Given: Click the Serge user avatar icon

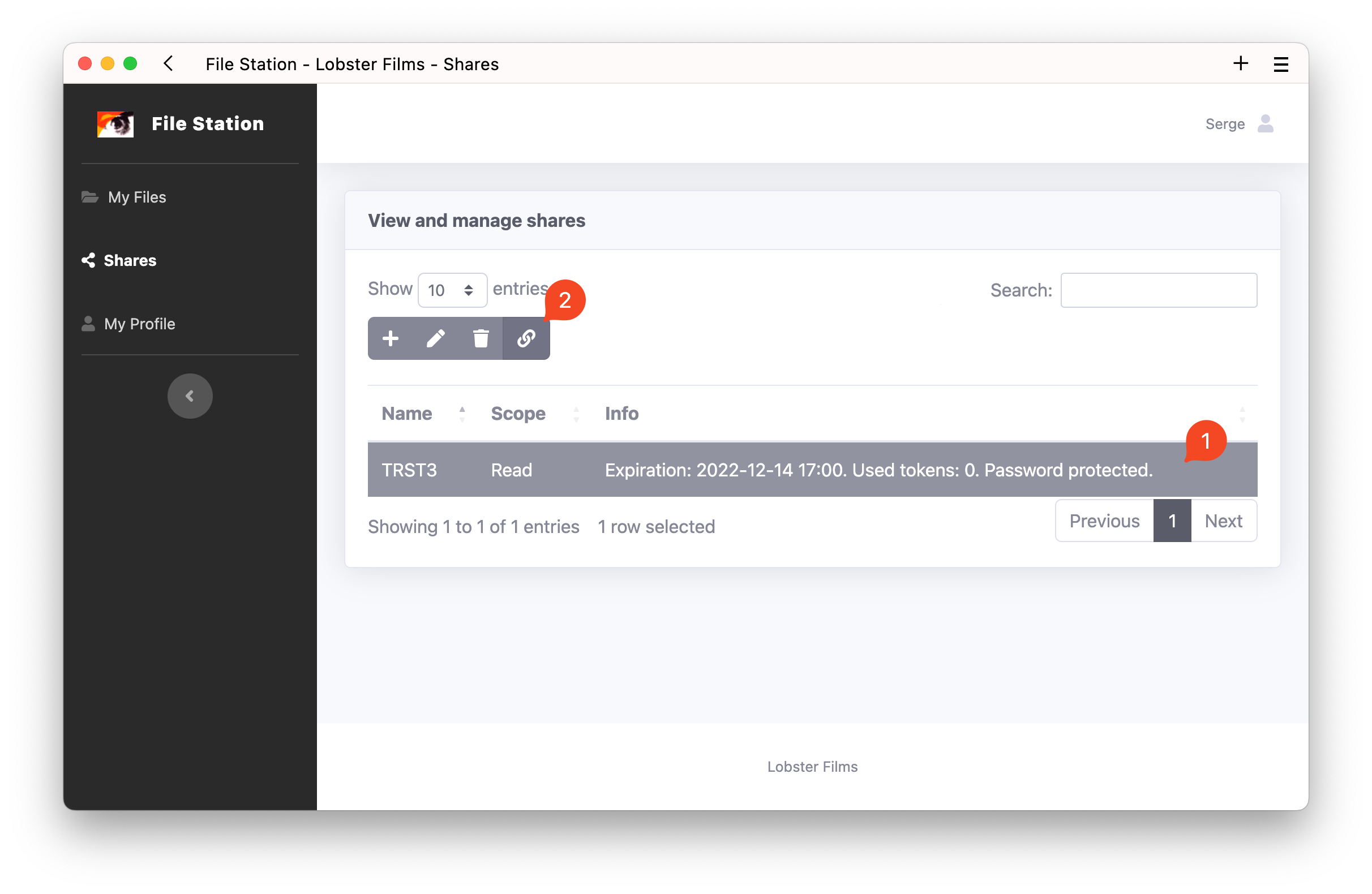Looking at the screenshot, I should [1266, 123].
